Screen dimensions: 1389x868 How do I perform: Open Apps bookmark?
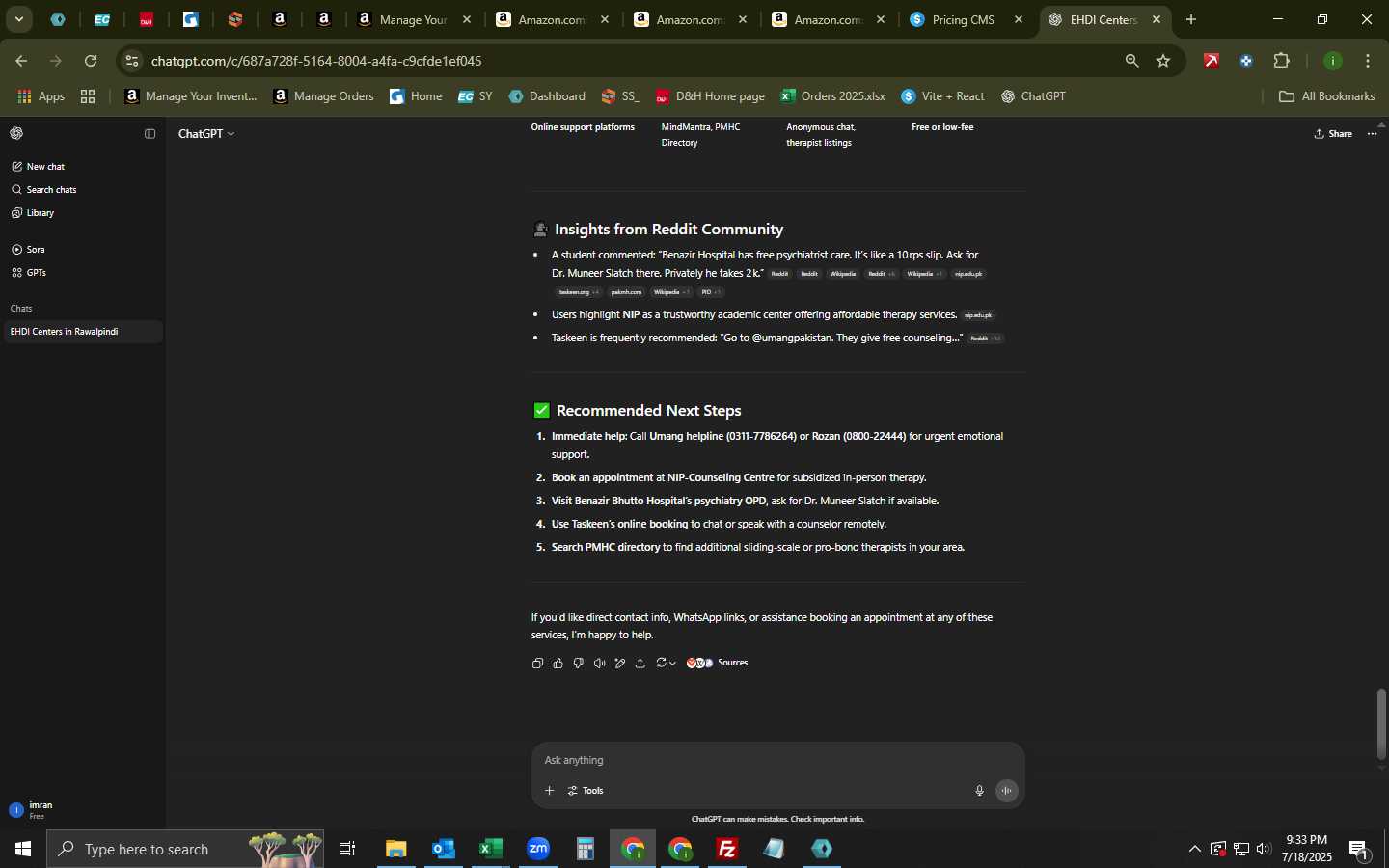pyautogui.click(x=41, y=96)
